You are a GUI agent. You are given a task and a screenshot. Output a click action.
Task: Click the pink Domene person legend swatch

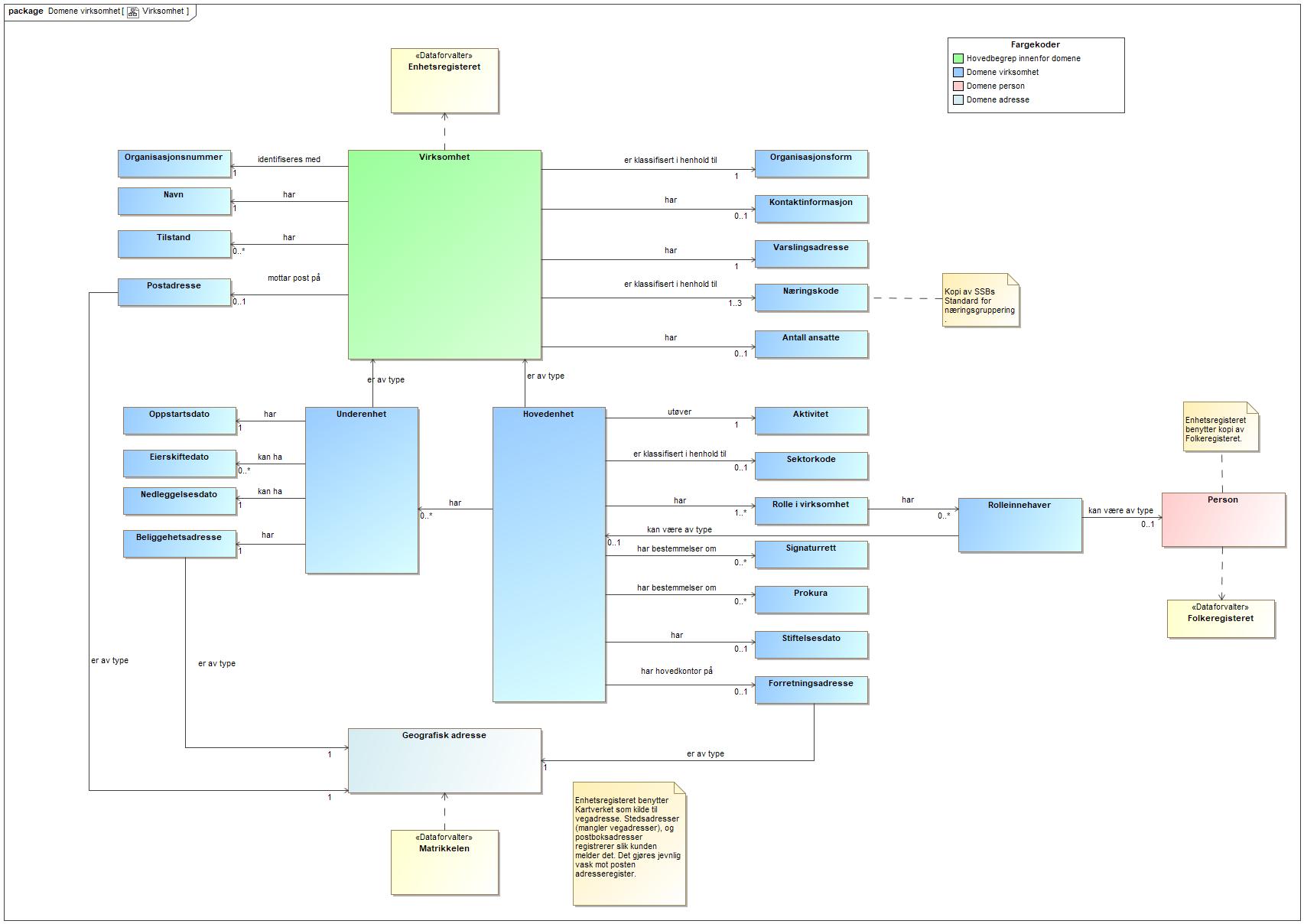(958, 86)
